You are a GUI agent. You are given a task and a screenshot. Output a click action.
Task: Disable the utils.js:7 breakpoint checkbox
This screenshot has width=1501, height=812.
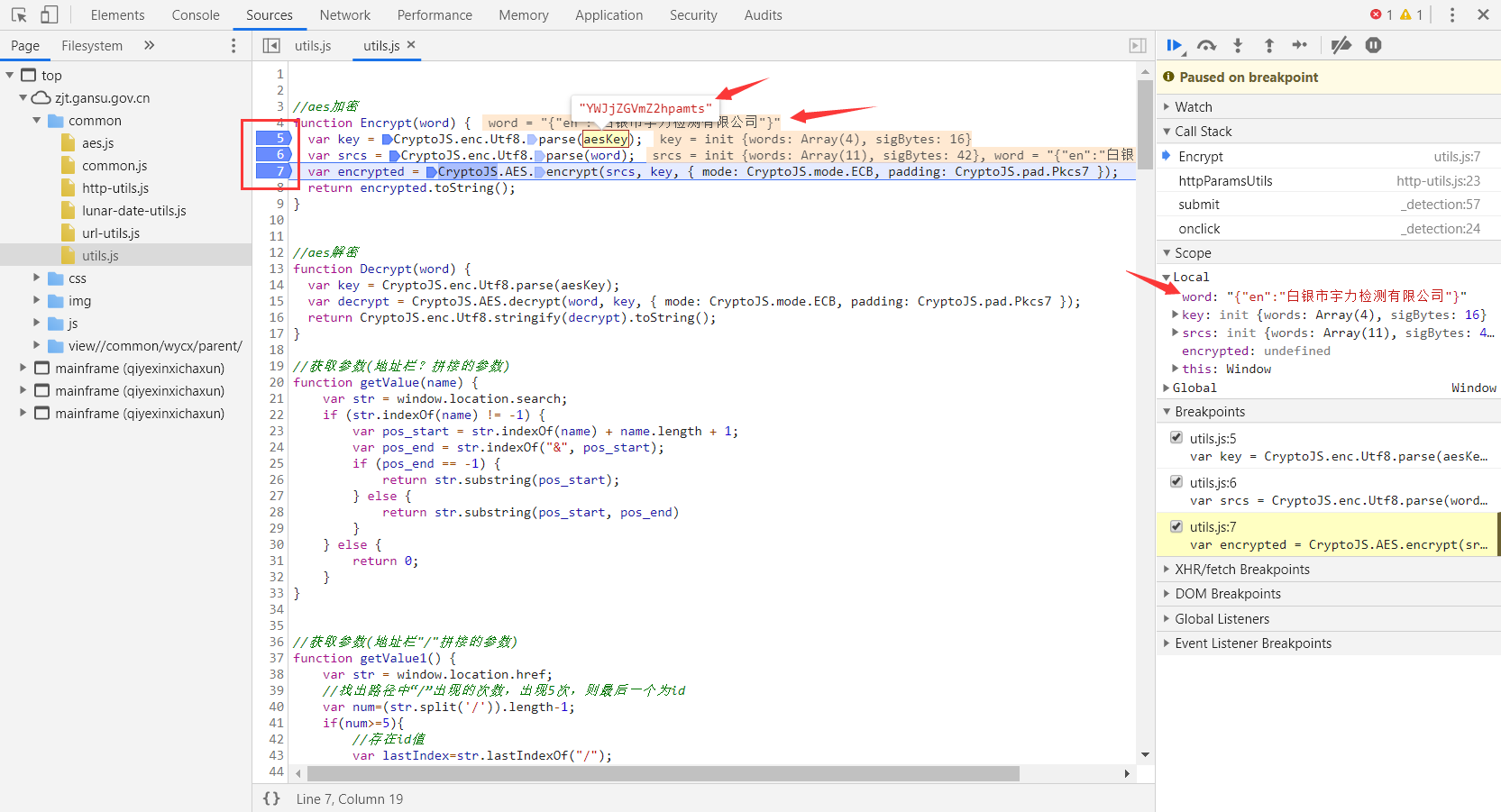[1176, 526]
